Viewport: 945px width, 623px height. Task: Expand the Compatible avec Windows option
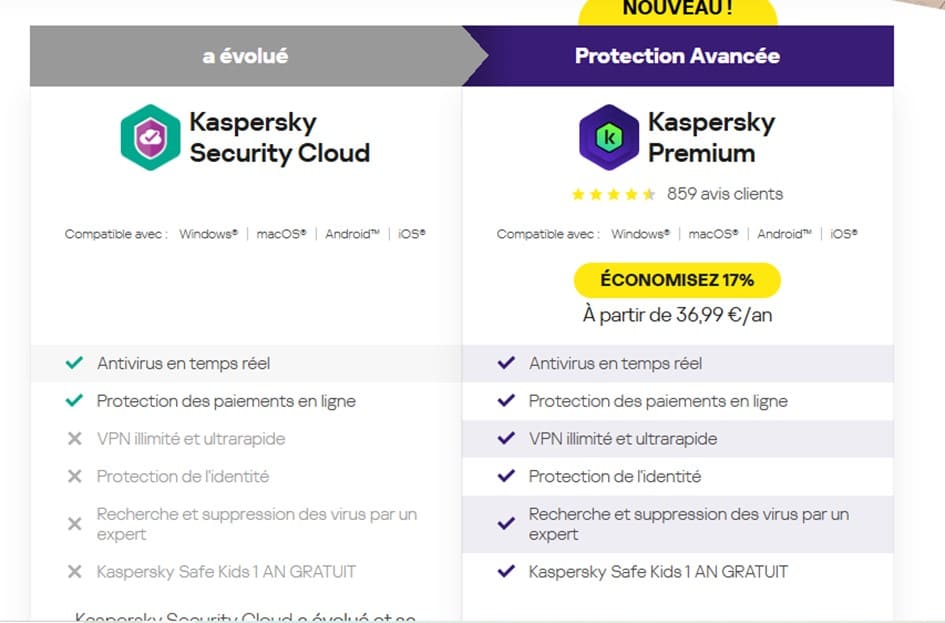tap(207, 234)
